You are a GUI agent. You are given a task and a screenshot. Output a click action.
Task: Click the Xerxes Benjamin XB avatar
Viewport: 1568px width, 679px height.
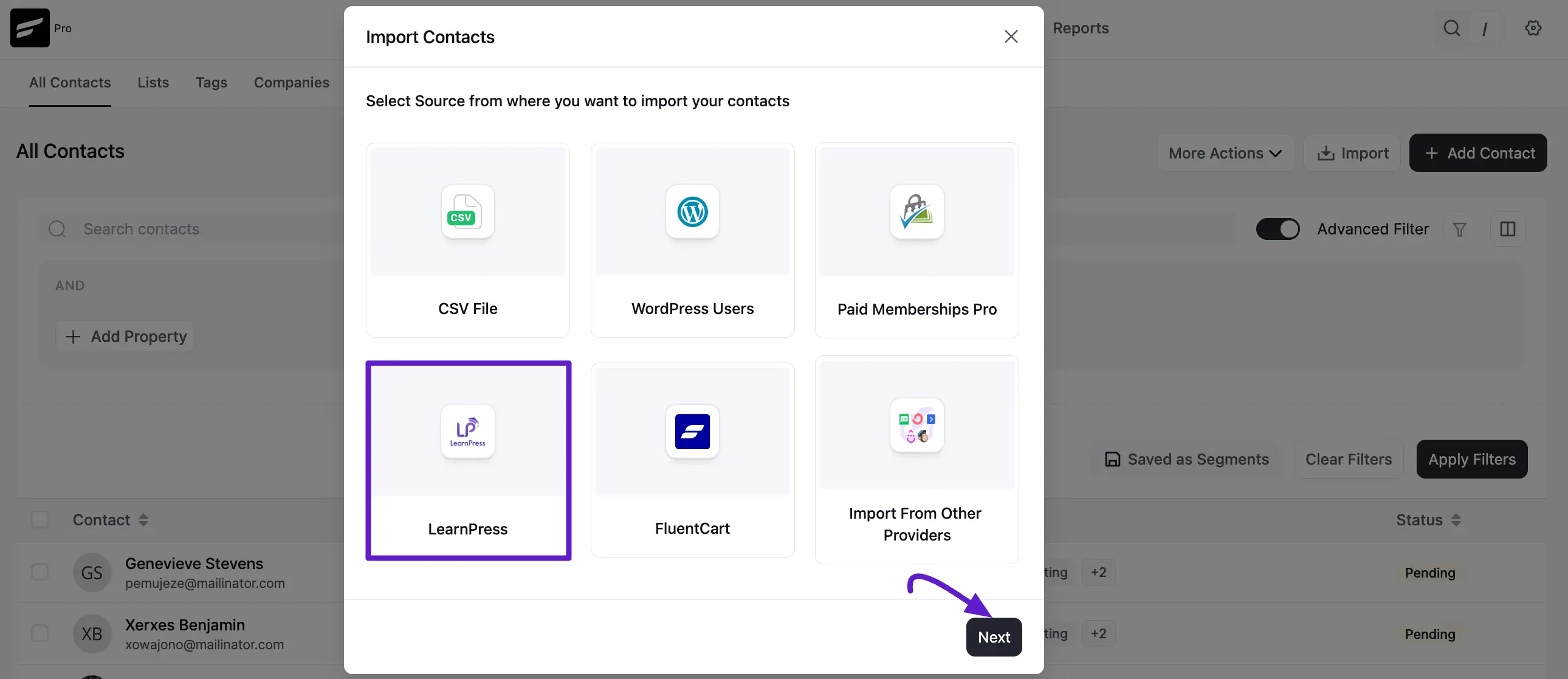tap(92, 634)
